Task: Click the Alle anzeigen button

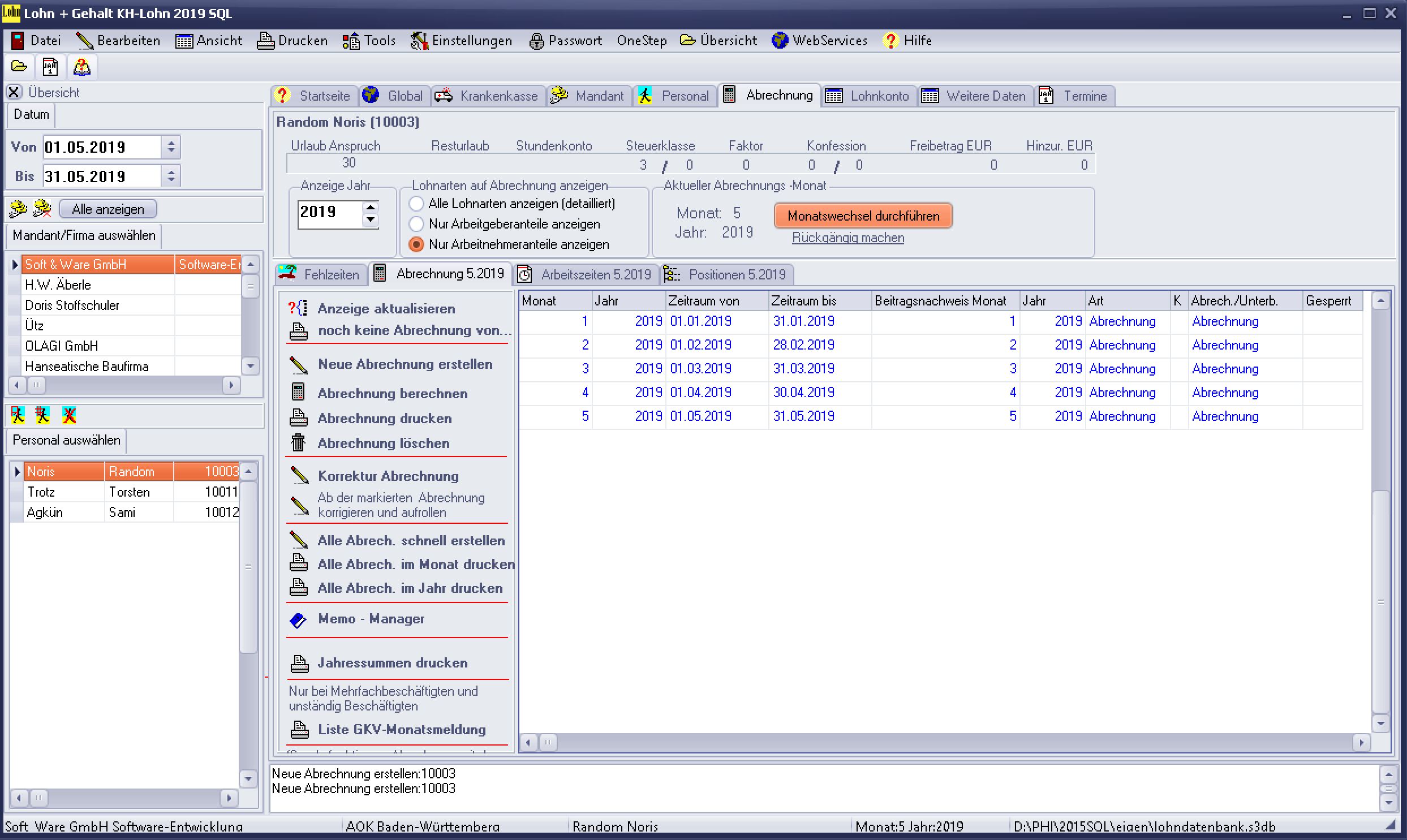Action: (x=107, y=209)
